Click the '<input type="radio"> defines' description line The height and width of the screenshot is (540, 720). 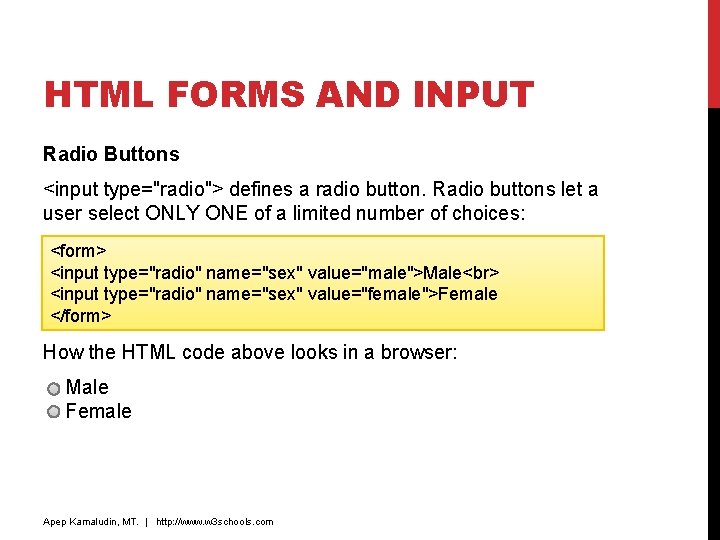click(x=321, y=189)
